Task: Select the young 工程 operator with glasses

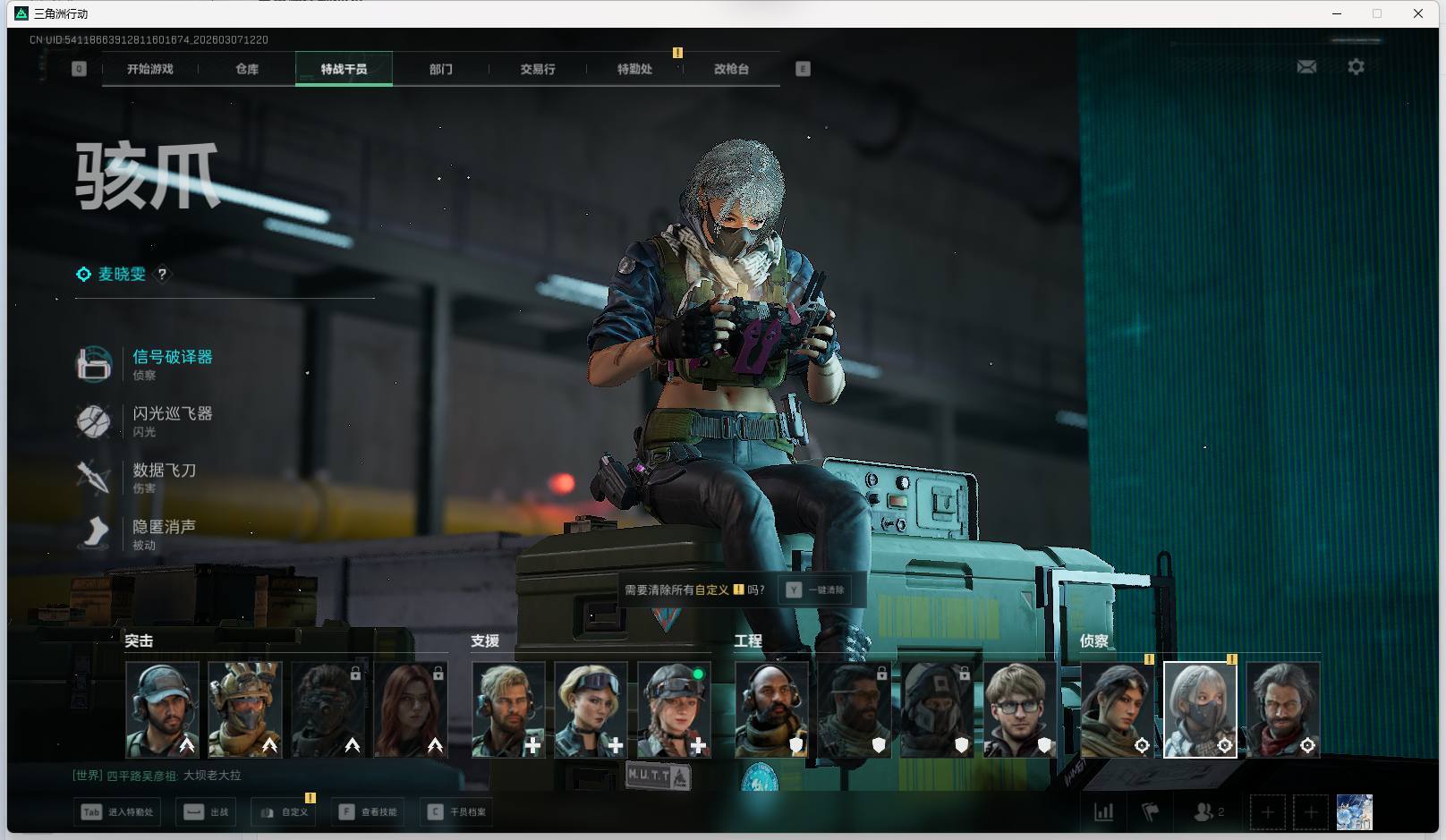Action: pos(1020,709)
